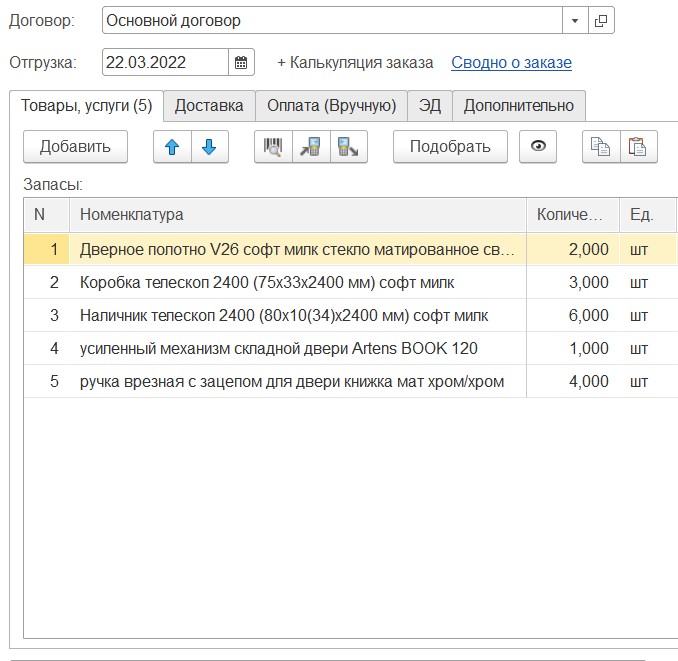Open the selected contract form icon
This screenshot has height=661, width=678.
click(601, 20)
